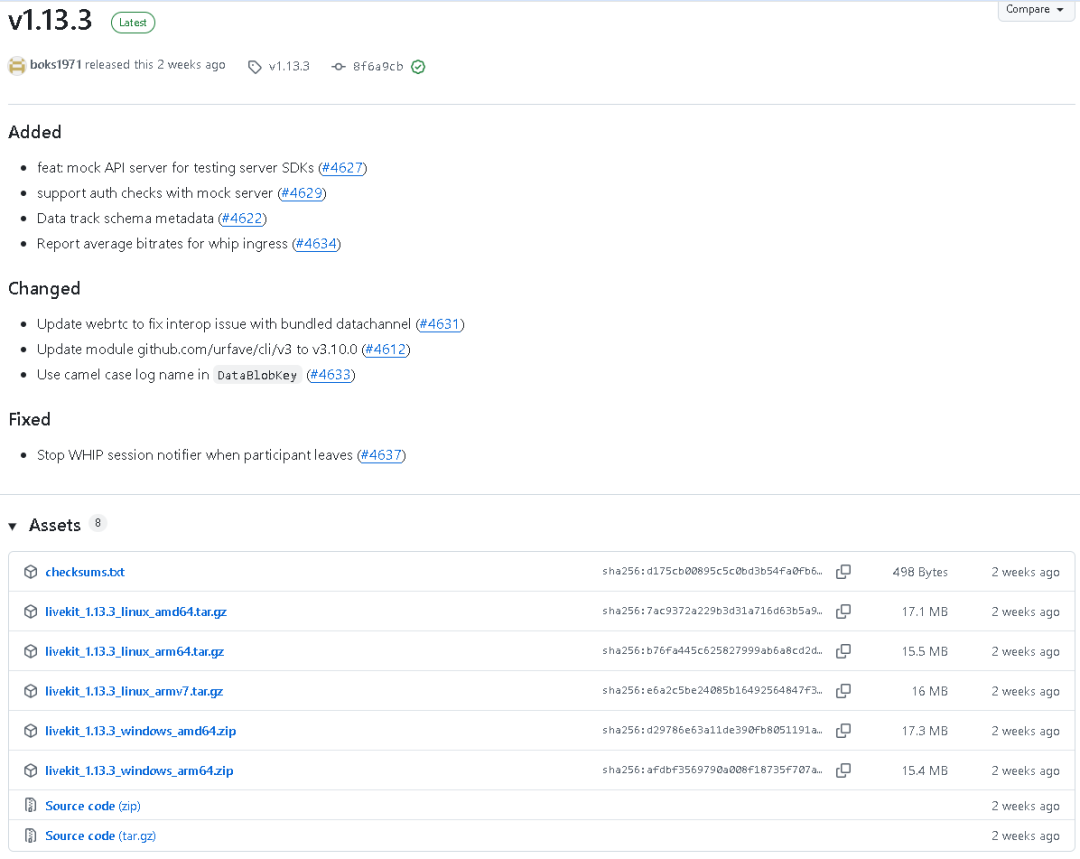1080x859 pixels.
Task: Click the boks1971 avatar image
Action: (x=17, y=65)
